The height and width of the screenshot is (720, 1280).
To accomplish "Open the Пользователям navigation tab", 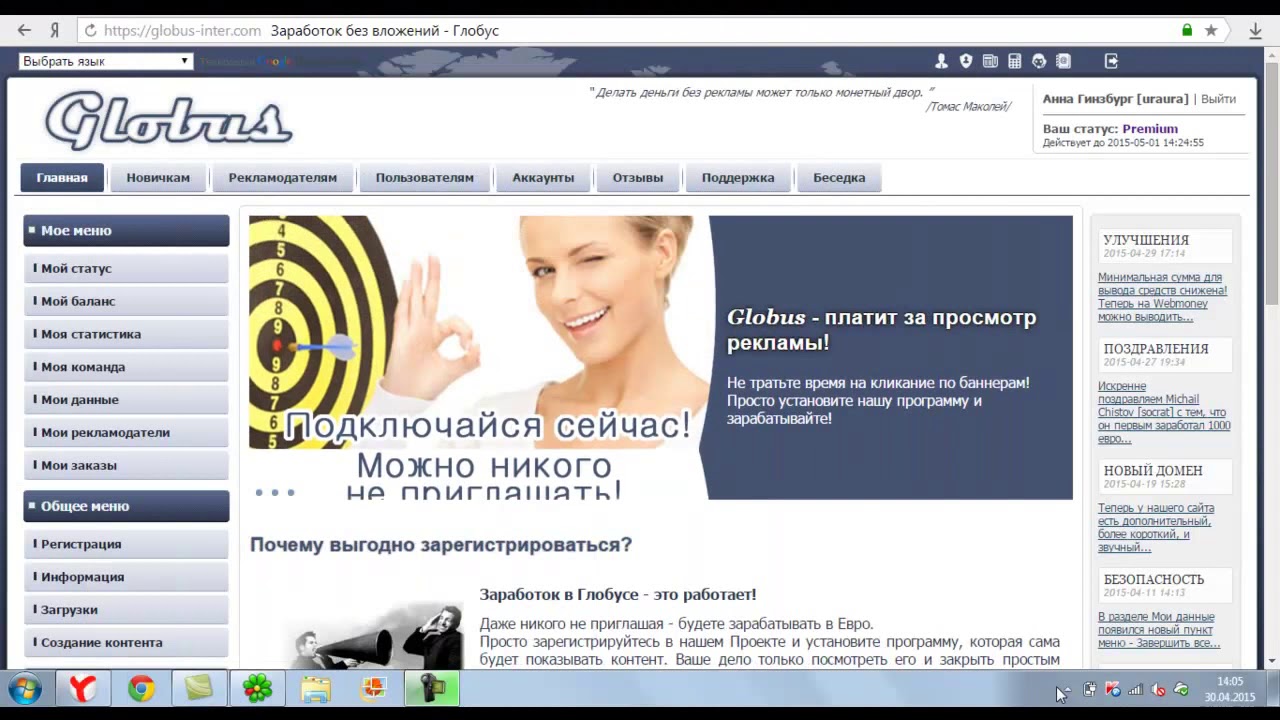I will [x=425, y=178].
